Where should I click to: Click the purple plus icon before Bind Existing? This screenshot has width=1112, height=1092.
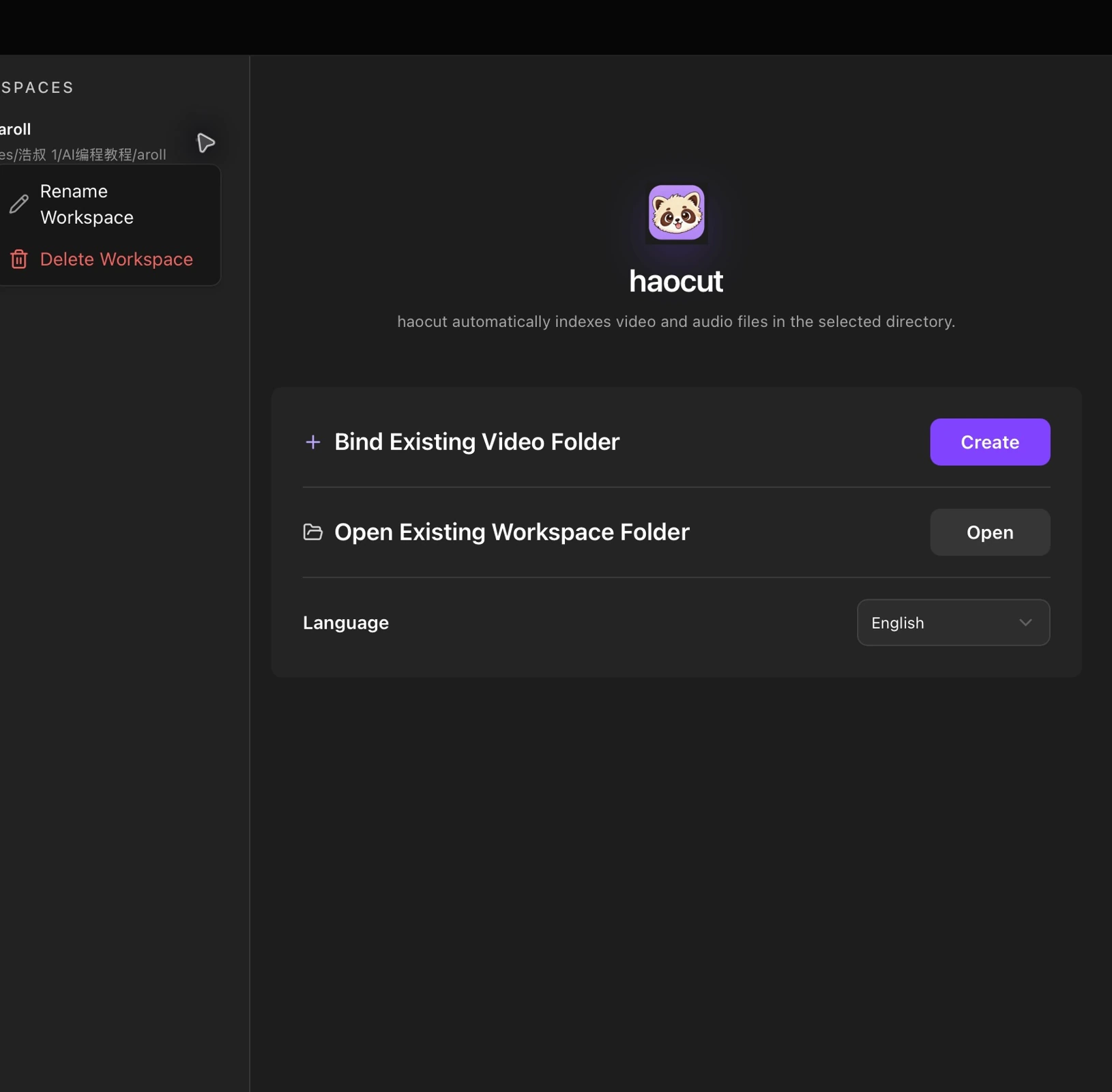(x=313, y=442)
